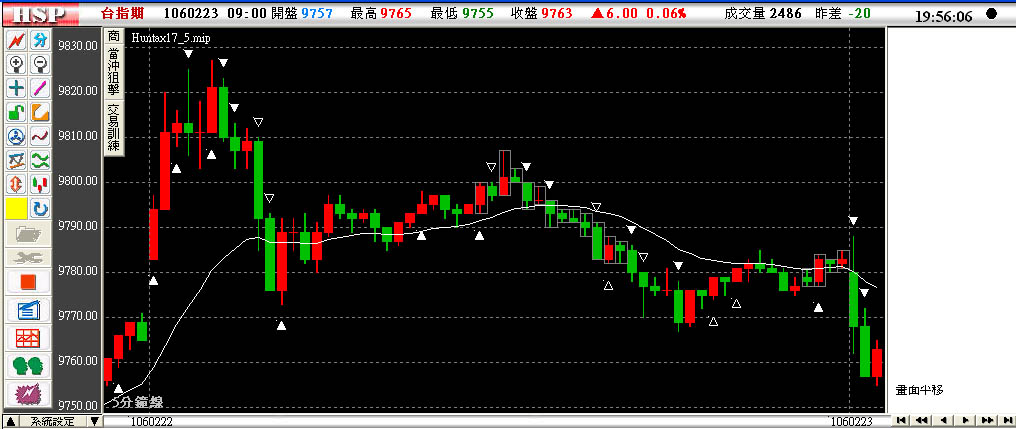The height and width of the screenshot is (429, 1016).
Task: Activate the teal crosshair tool
Action: [x=16, y=87]
